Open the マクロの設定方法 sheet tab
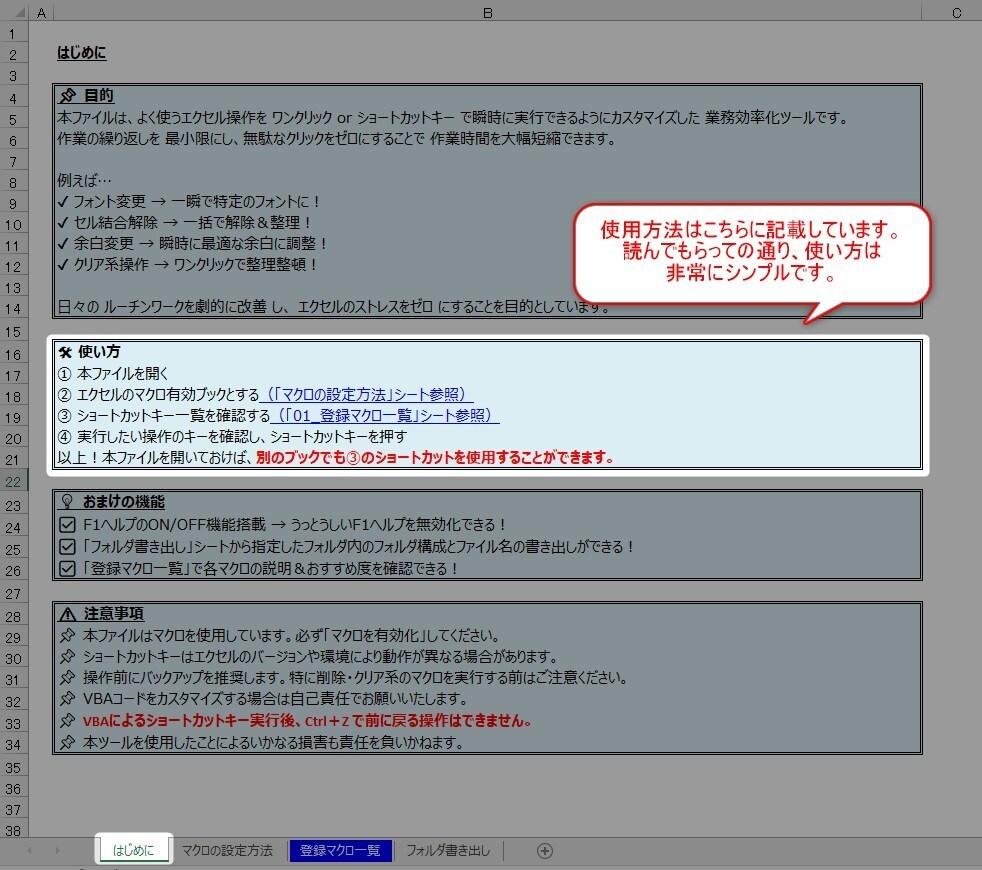Viewport: 982px width, 870px height. [x=227, y=850]
